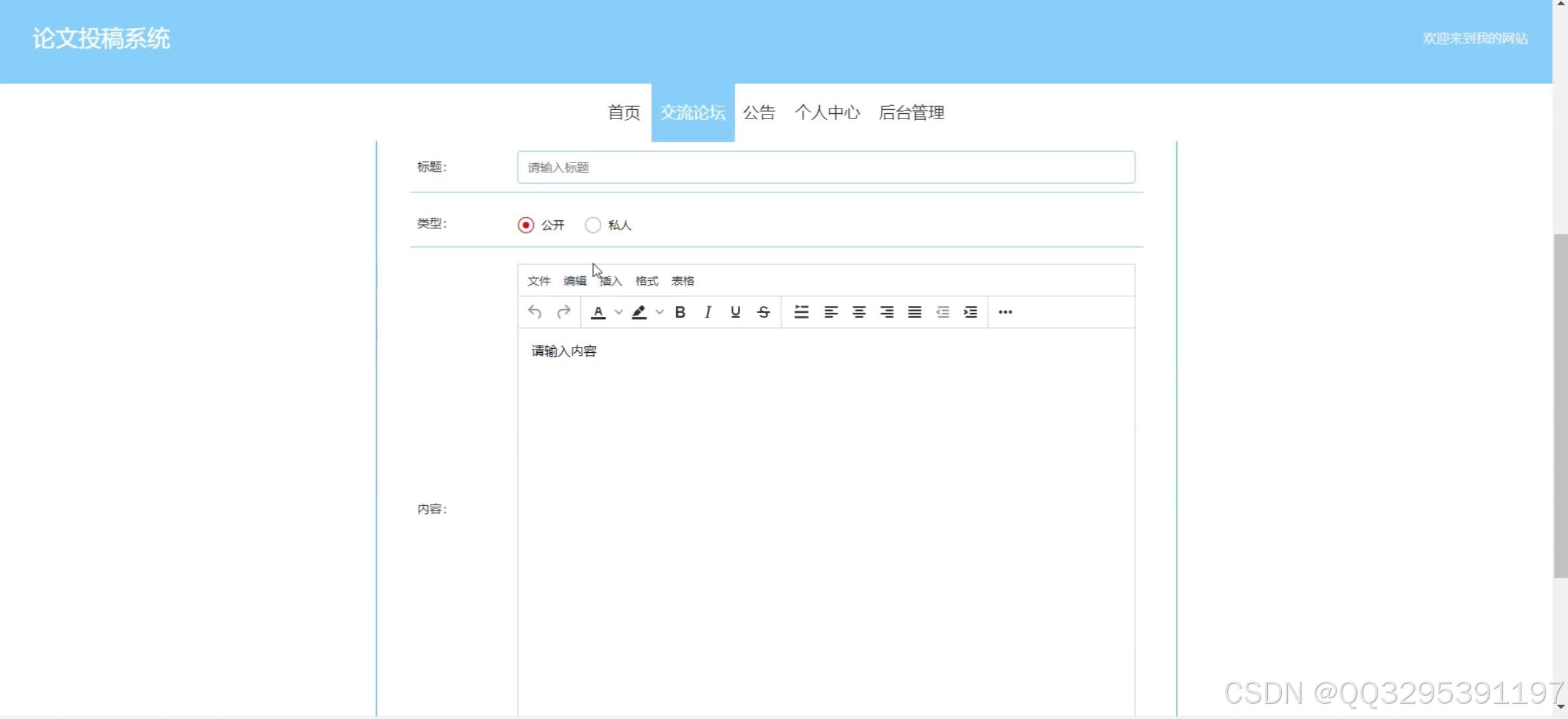Toggle strikethrough formatting
Screen dimensions: 1568x719
763,312
